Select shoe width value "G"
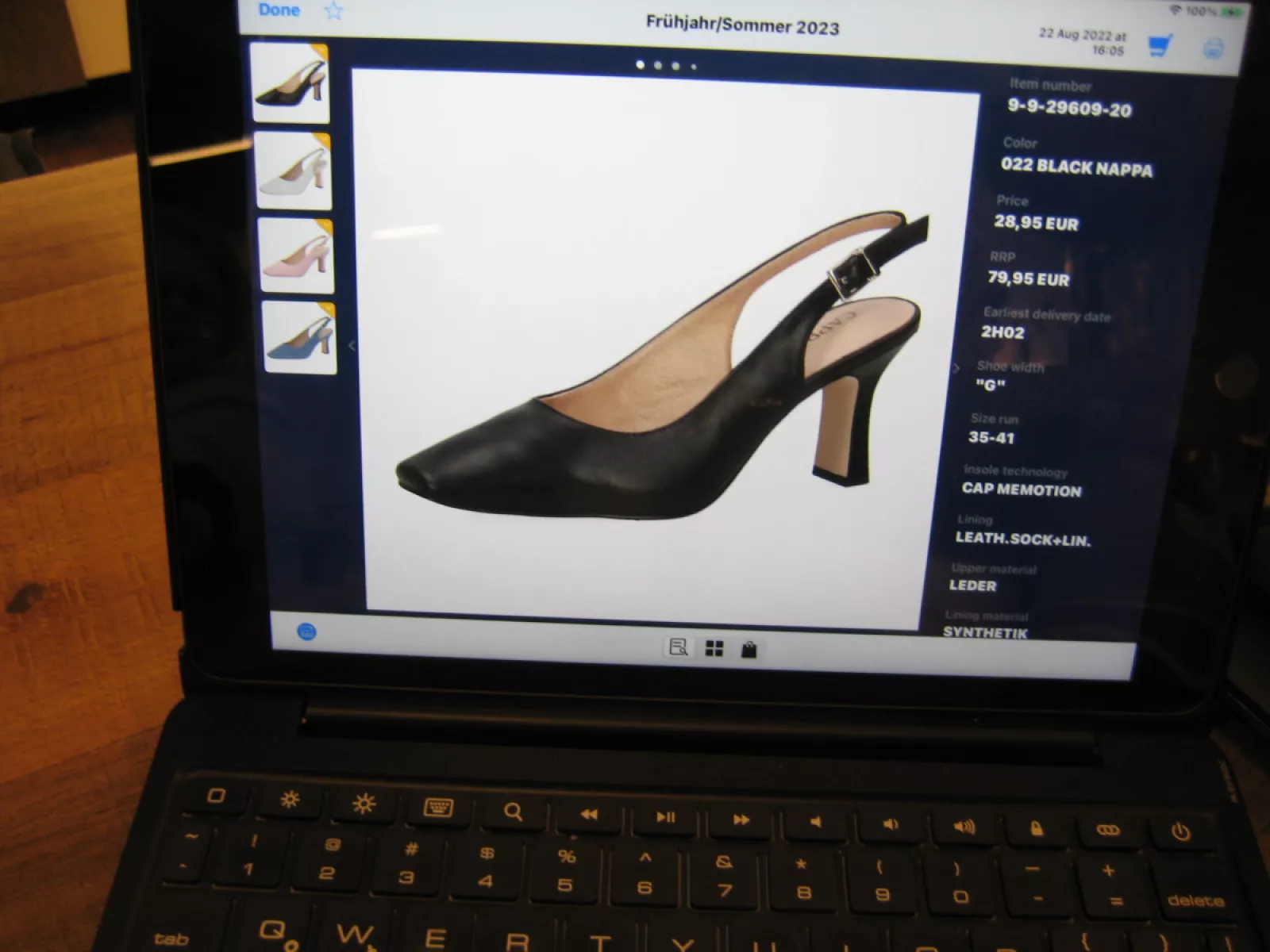Screen dimensions: 1270x952 click(x=991, y=386)
